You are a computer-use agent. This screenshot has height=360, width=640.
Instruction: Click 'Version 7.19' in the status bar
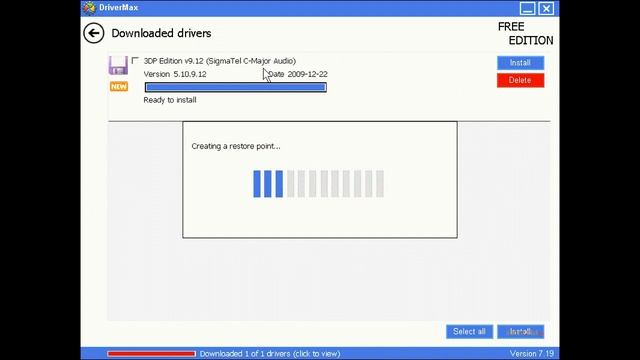click(x=531, y=353)
